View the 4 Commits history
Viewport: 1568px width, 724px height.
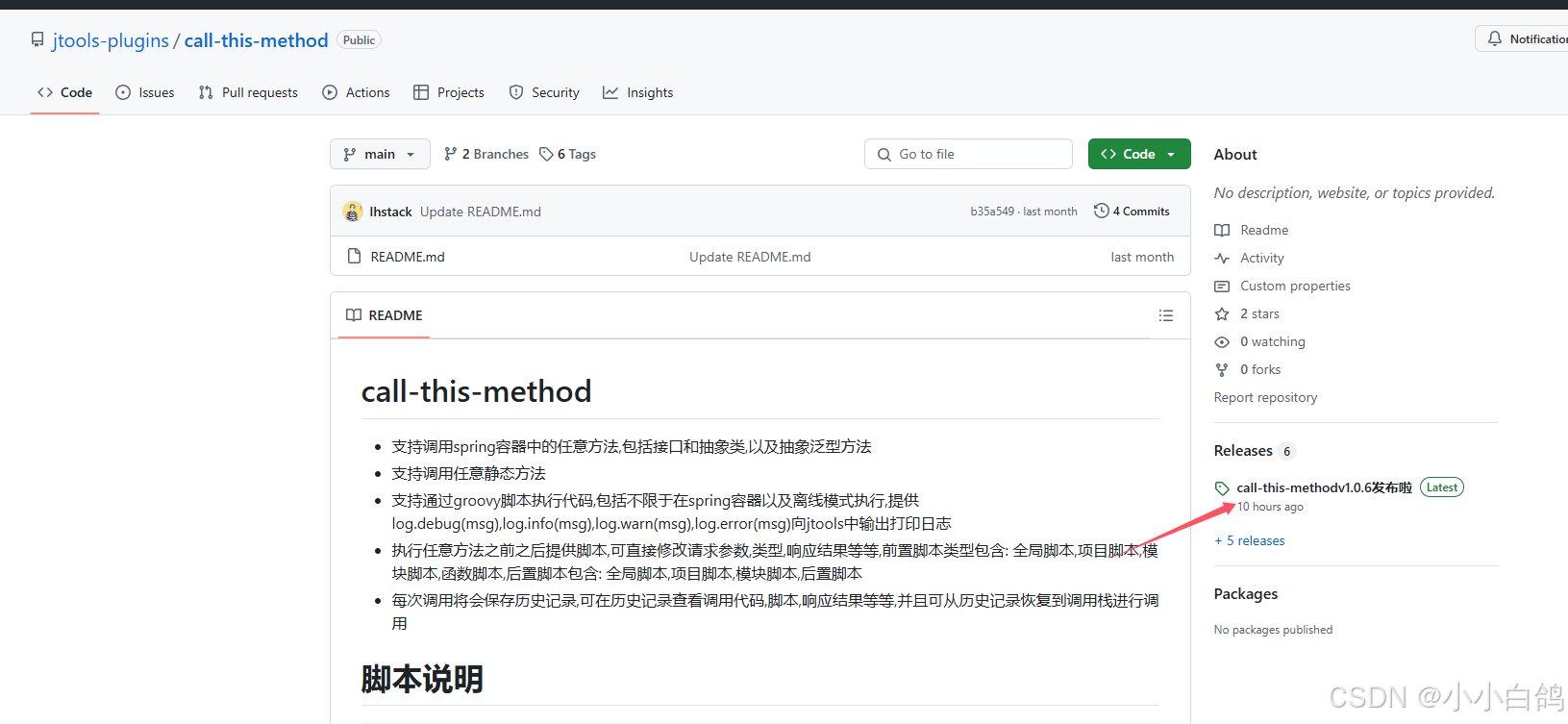1132,212
